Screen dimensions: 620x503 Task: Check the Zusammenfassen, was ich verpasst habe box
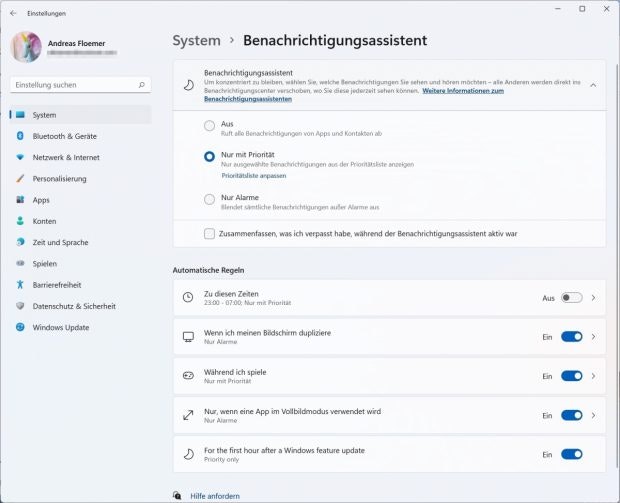coord(209,233)
